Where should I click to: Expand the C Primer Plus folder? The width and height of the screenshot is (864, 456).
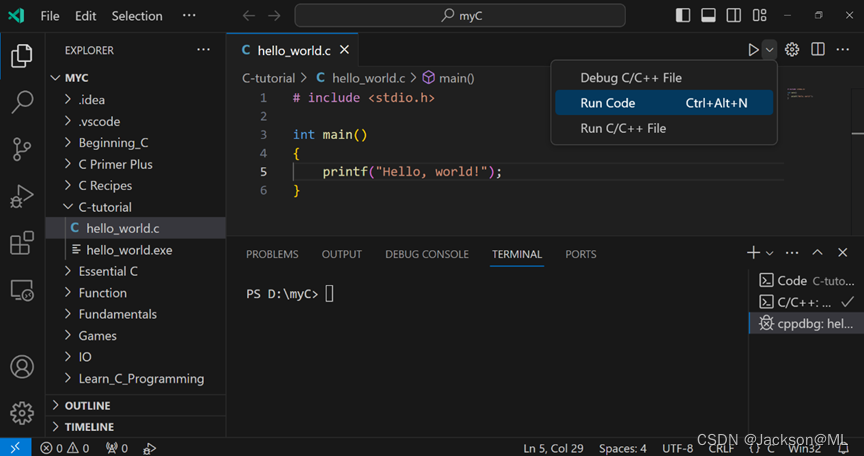136,164
